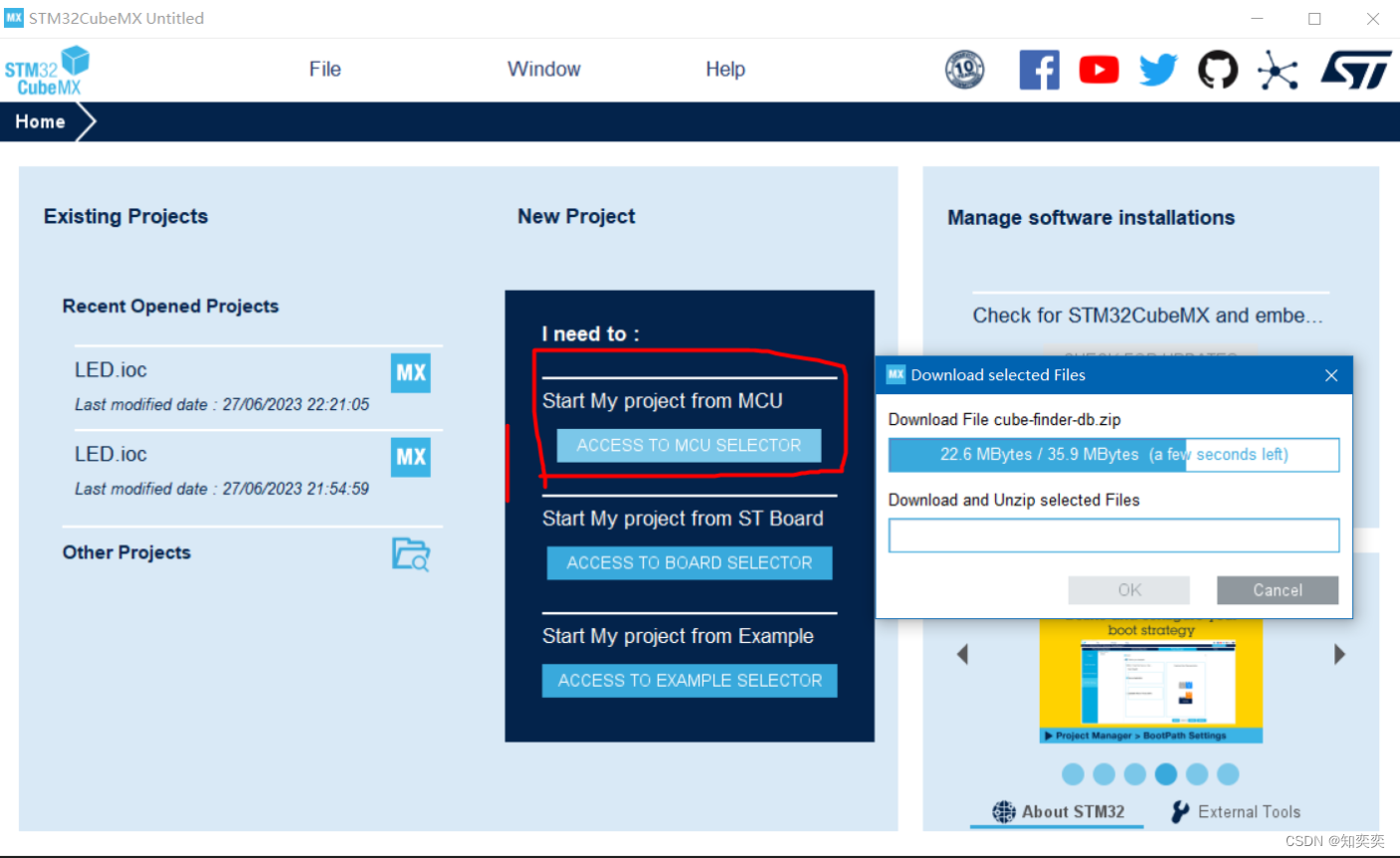Viewport: 1400px width, 858px height.
Task: Select the second carousel dot
Action: (x=1103, y=774)
